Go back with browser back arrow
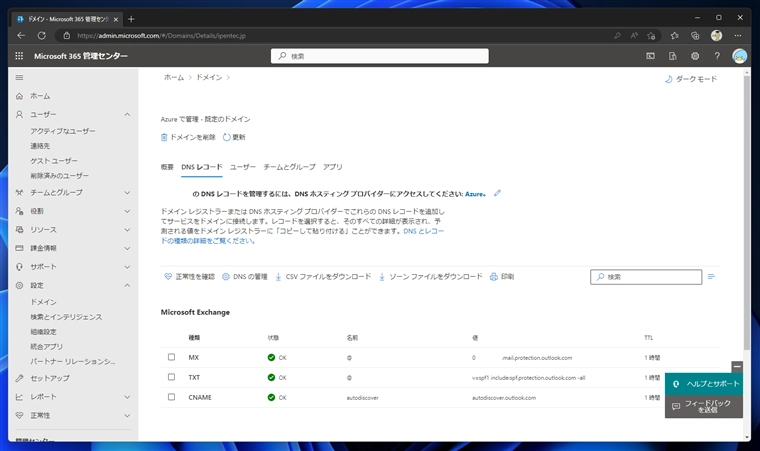The height and width of the screenshot is (451, 760). (x=21, y=35)
